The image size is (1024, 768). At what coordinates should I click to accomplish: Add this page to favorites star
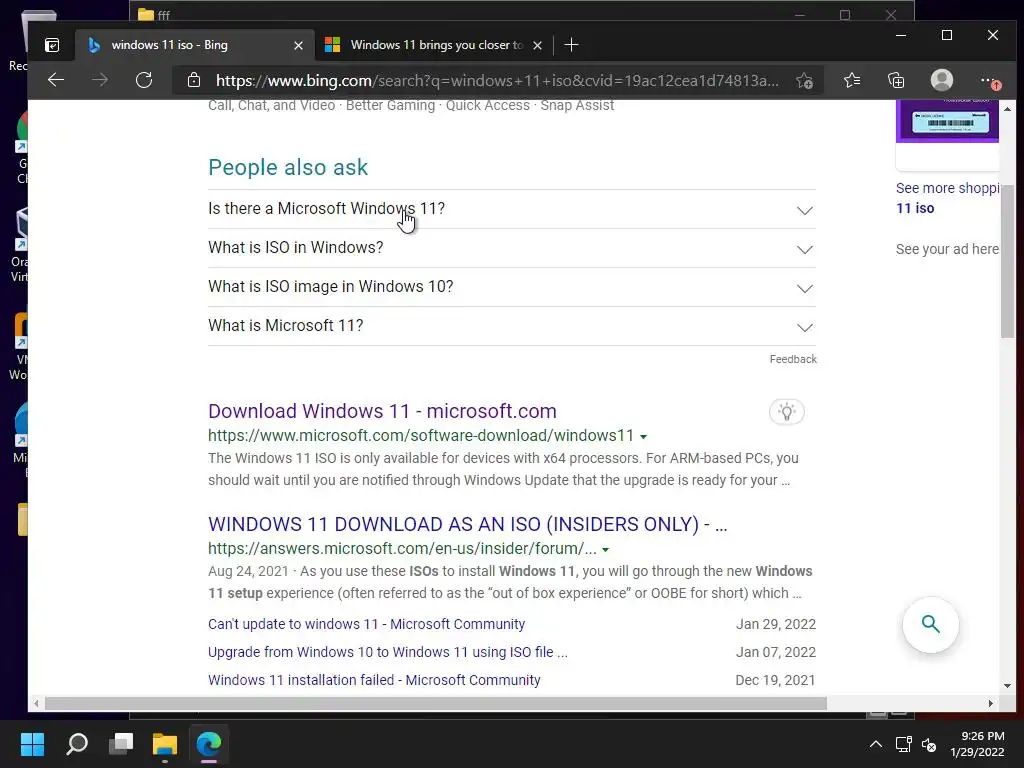pos(805,80)
